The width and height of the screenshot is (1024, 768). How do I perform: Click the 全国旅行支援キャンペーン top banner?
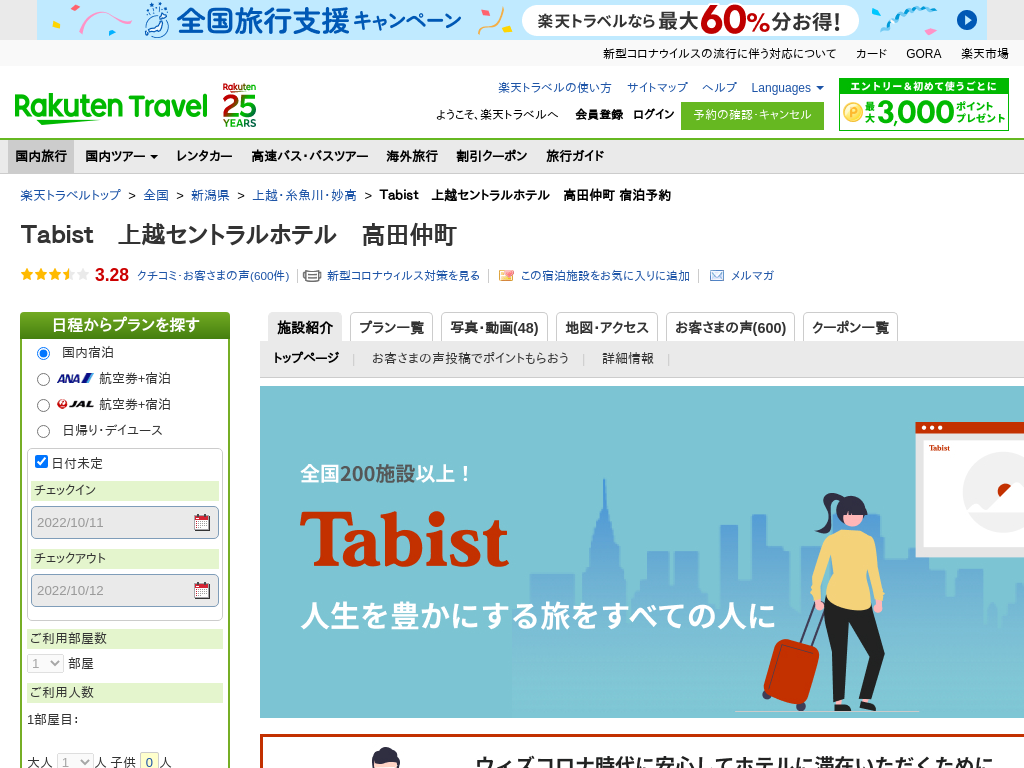512,20
